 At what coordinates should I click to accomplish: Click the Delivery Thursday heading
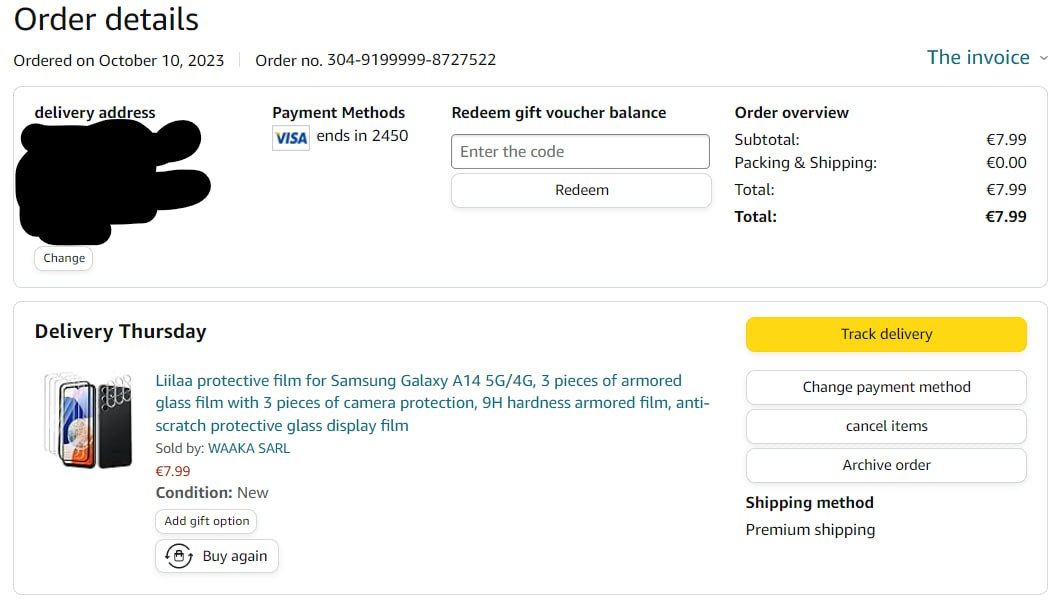(120, 332)
